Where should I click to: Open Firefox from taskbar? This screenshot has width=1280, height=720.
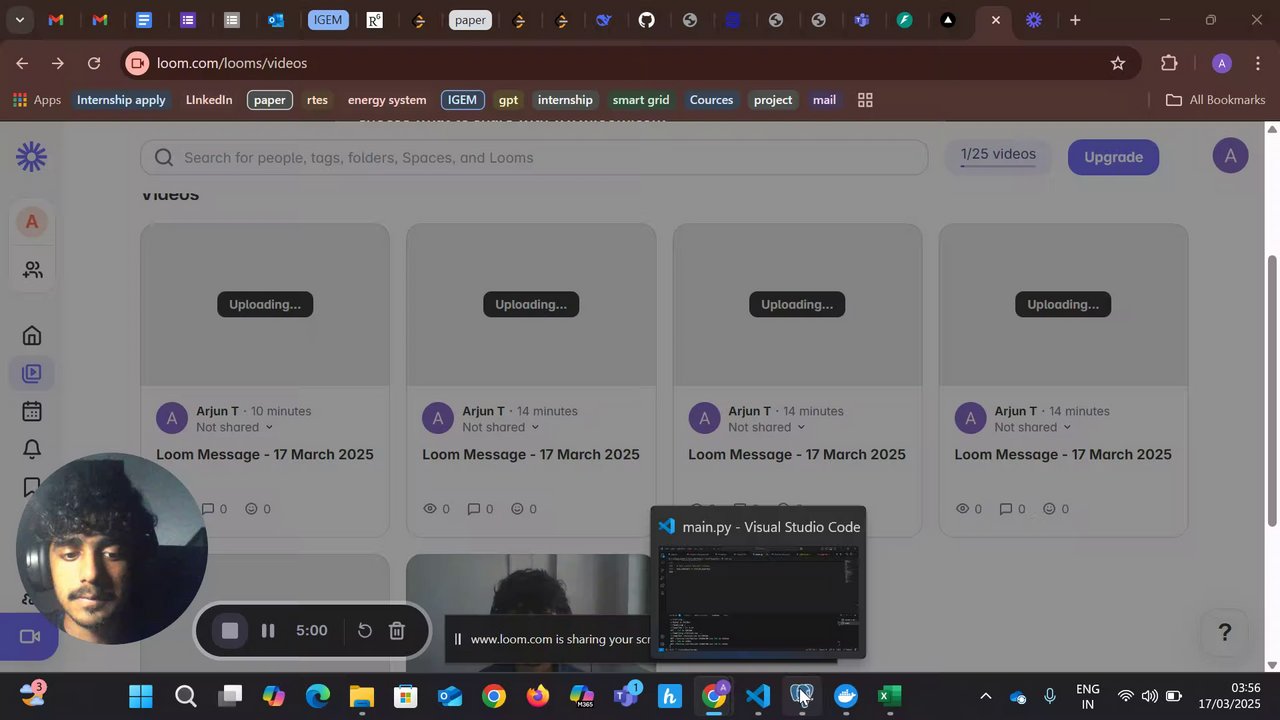[538, 696]
